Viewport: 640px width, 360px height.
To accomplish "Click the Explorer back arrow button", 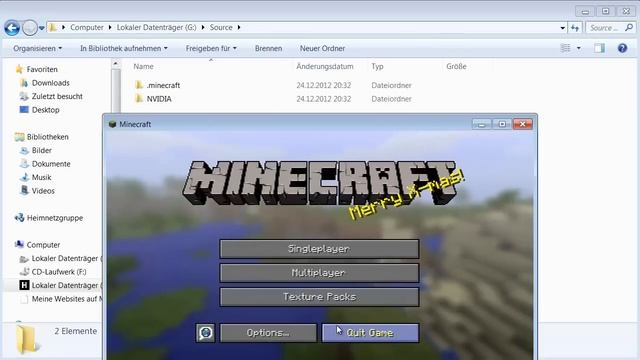I will [12, 28].
